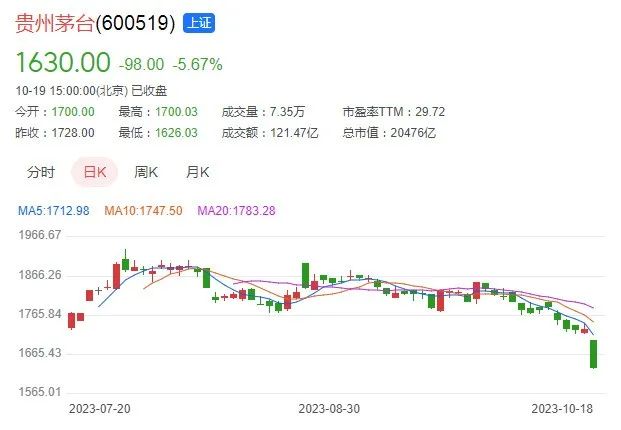
Task: Click the y-axis label 1765.84
Action: [40, 314]
